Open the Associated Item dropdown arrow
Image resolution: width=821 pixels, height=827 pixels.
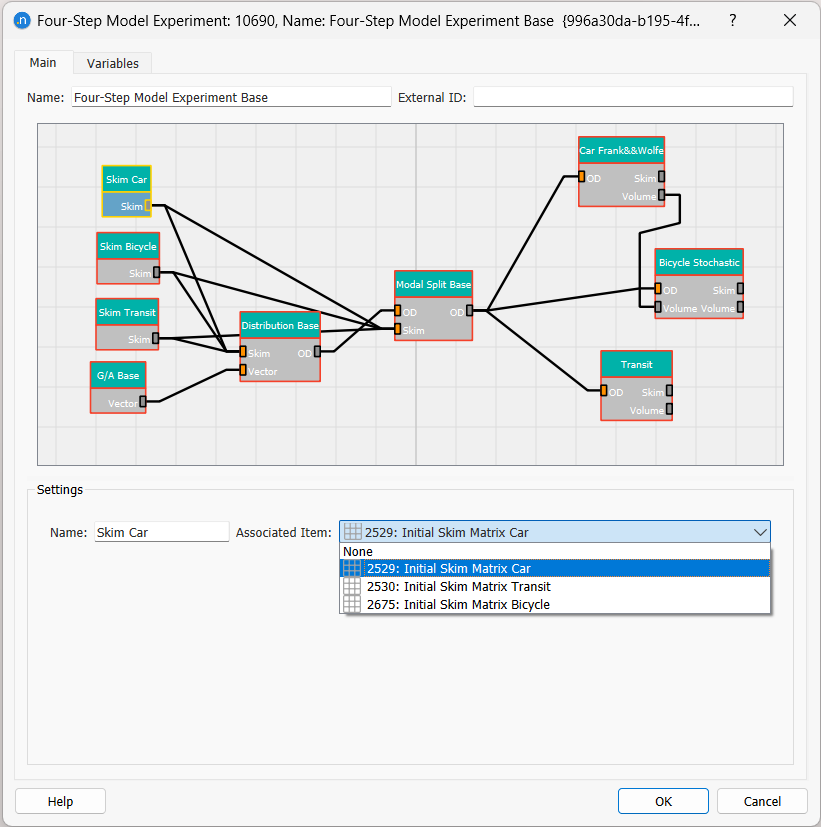[760, 532]
